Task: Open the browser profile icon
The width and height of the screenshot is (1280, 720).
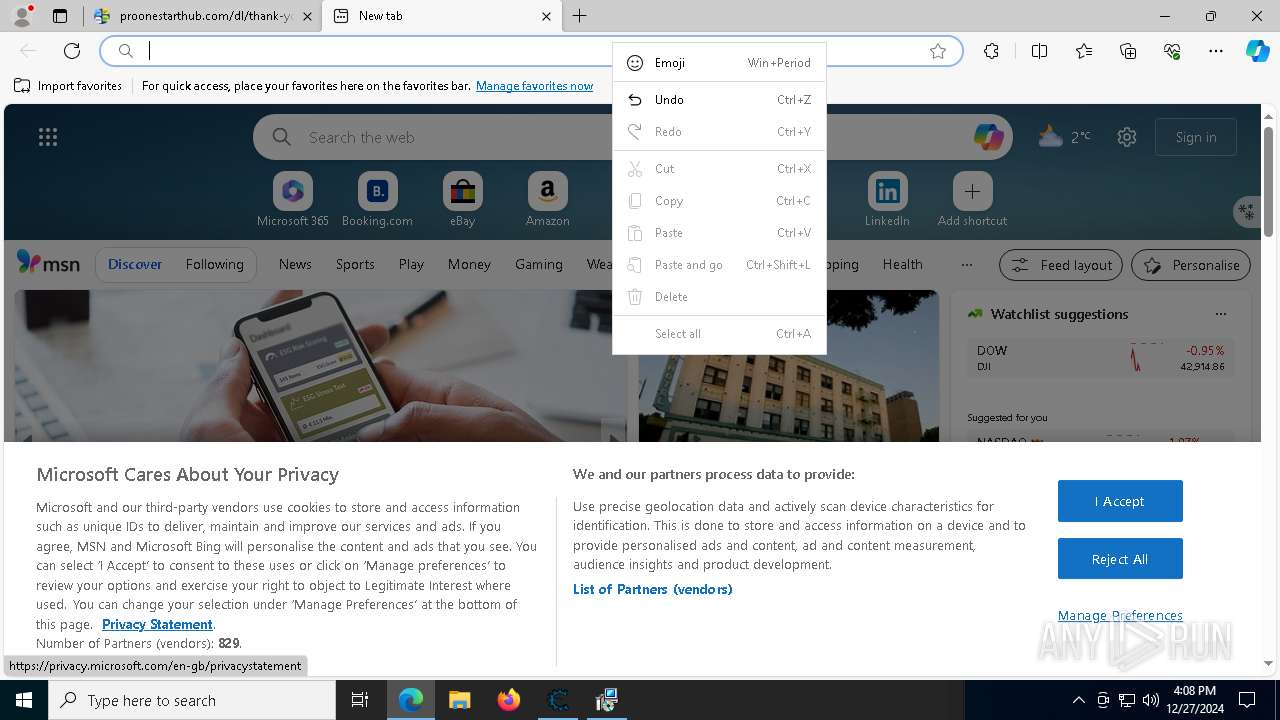Action: tap(21, 16)
